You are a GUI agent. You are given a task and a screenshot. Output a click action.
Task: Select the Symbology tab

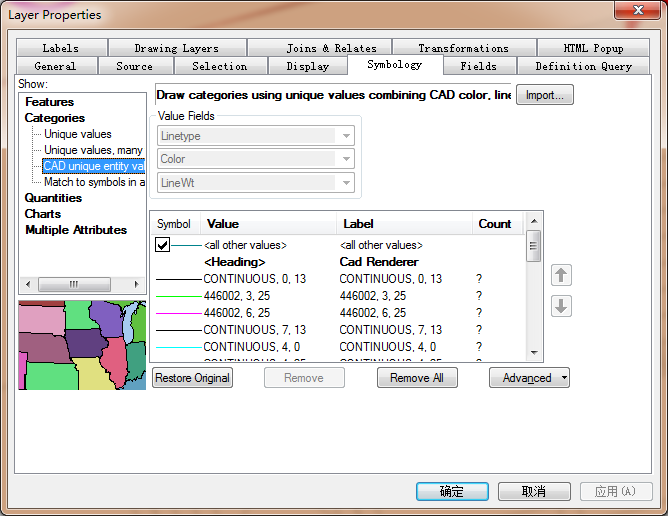tap(395, 64)
